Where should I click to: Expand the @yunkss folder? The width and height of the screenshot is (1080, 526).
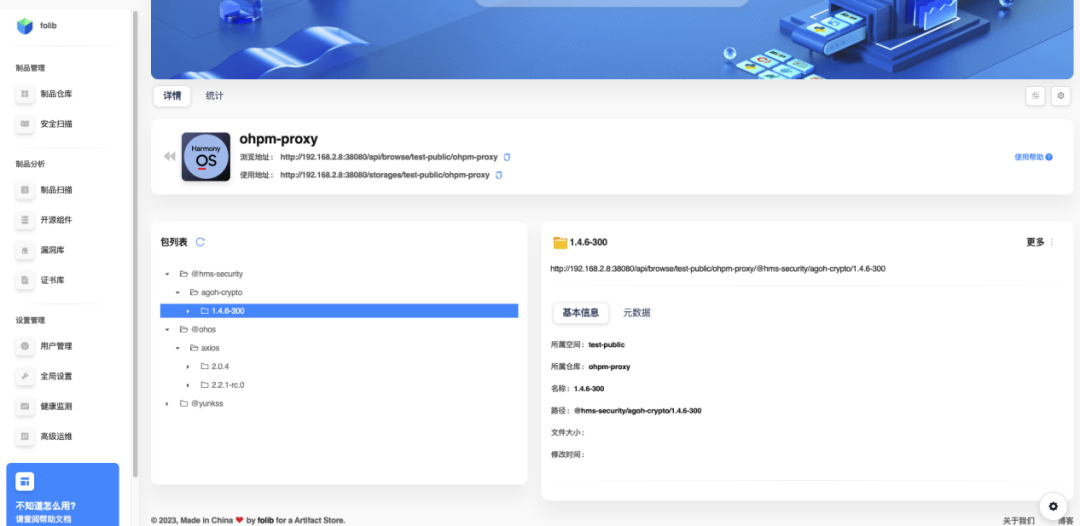point(167,403)
